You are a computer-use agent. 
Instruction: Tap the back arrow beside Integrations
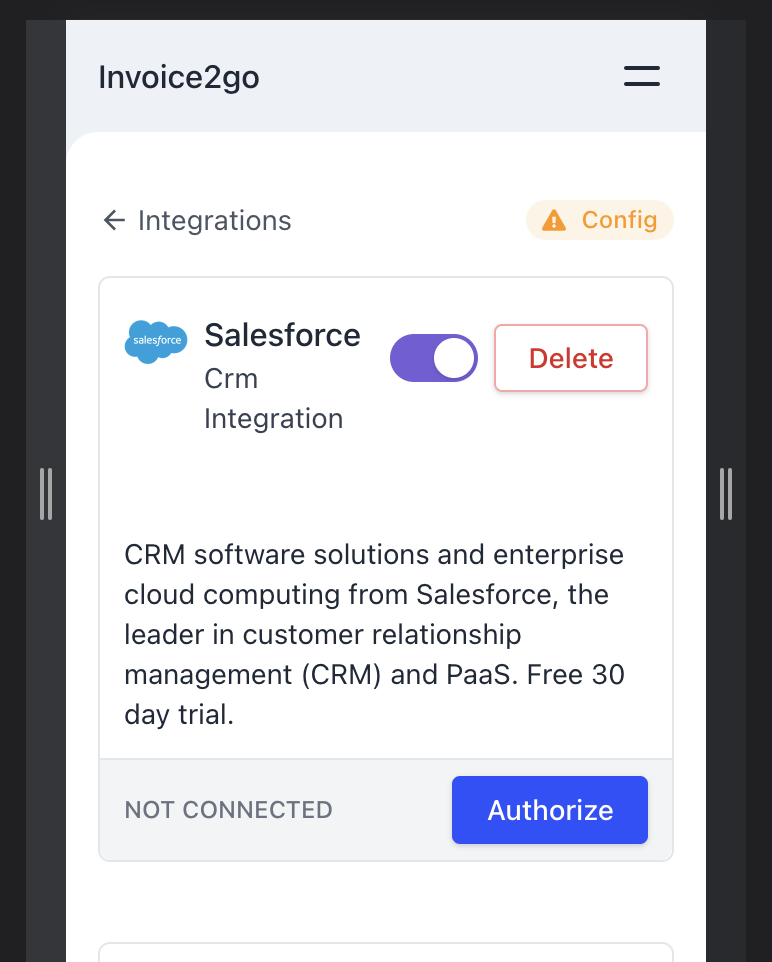113,220
